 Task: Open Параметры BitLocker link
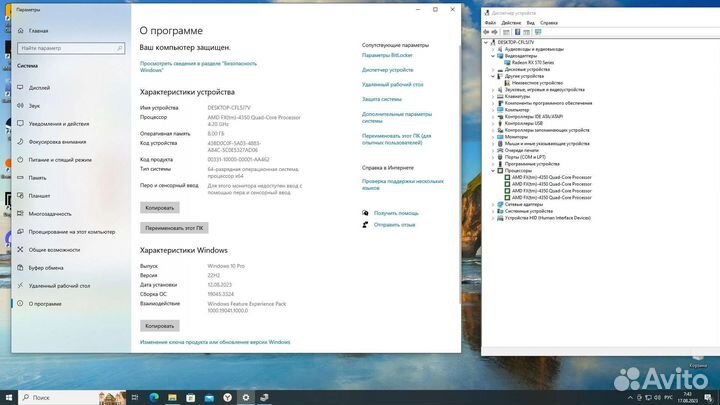point(387,55)
